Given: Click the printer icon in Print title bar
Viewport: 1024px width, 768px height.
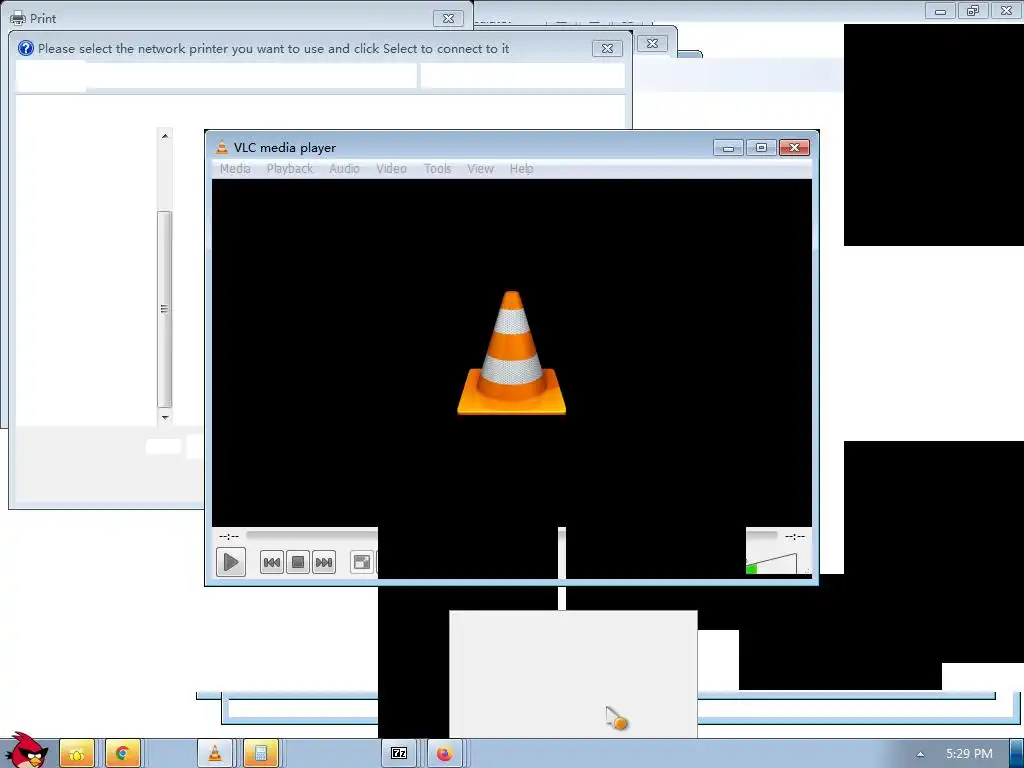Looking at the screenshot, I should tap(18, 18).
